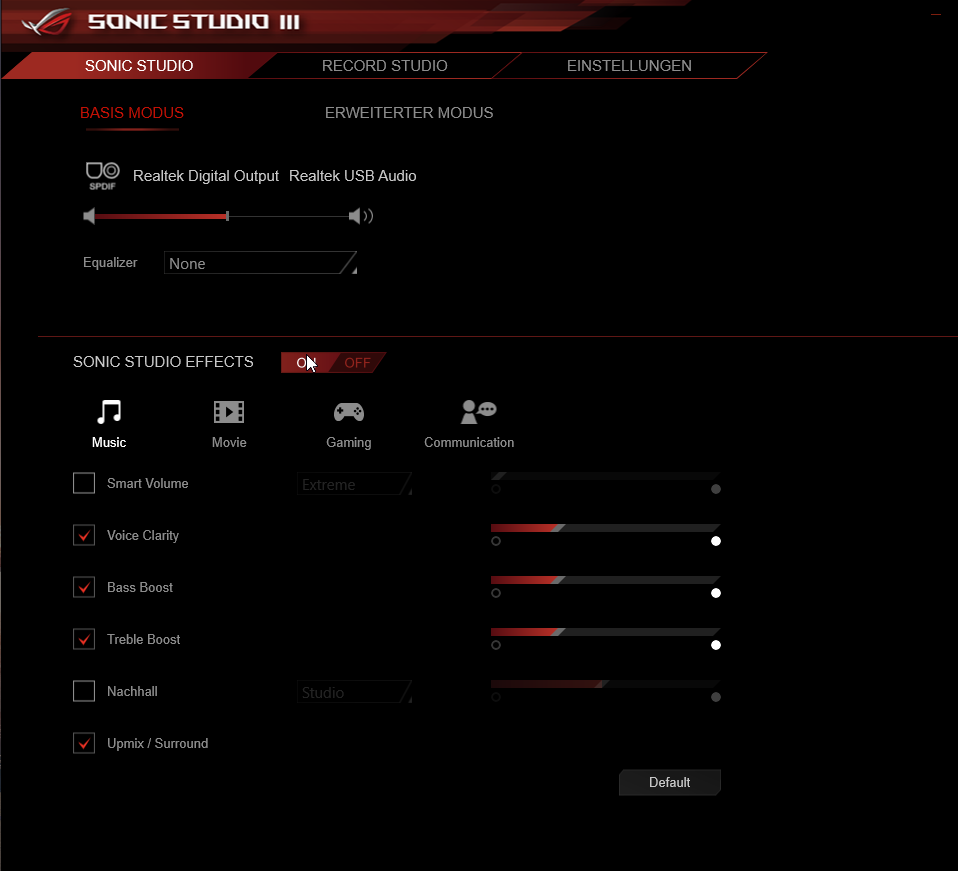This screenshot has width=958, height=871.
Task: Select the ERWEITERTER MODUS sub-tab
Action: tap(409, 113)
